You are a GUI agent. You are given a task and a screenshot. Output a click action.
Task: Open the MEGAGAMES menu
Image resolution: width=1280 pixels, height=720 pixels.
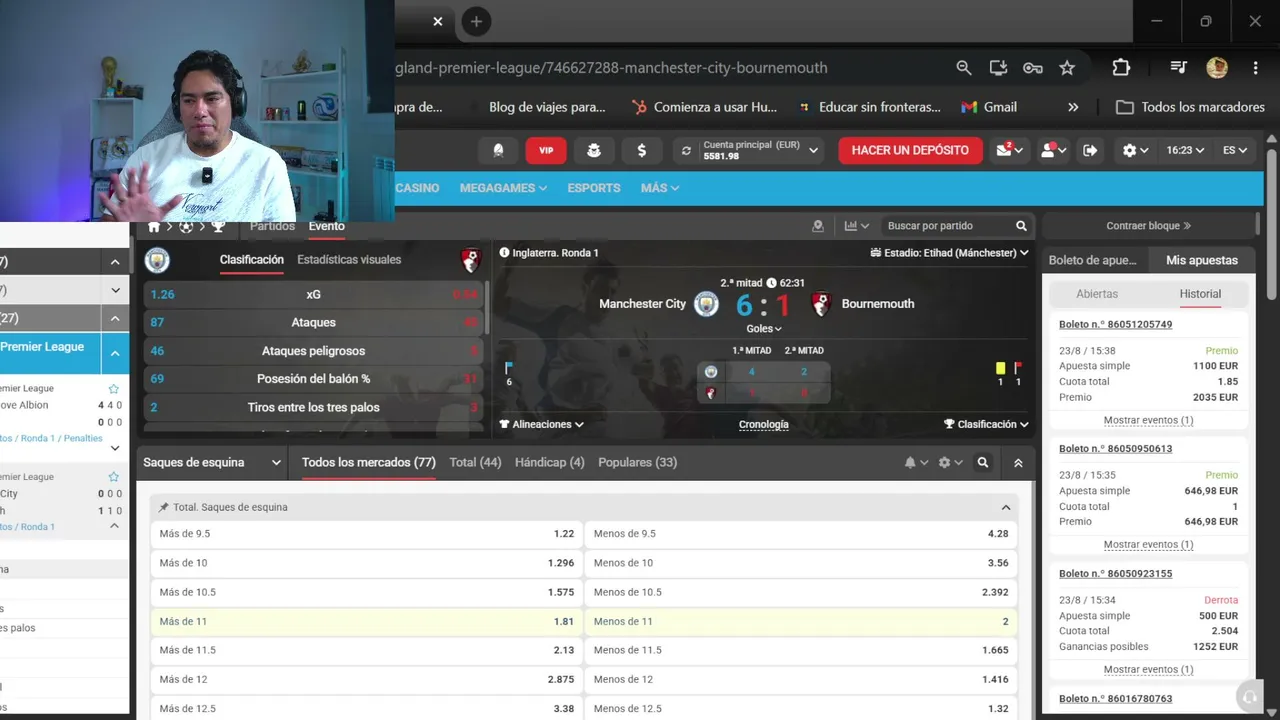[x=503, y=188]
